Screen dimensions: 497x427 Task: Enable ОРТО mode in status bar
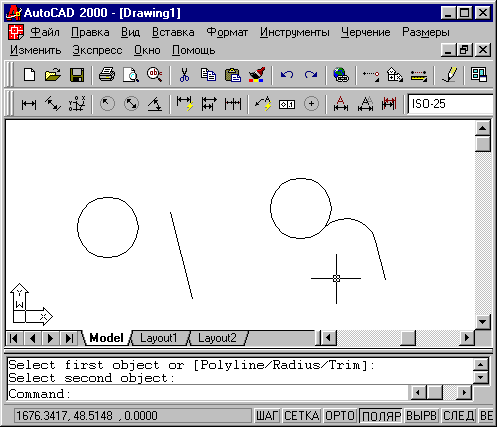coord(339,416)
